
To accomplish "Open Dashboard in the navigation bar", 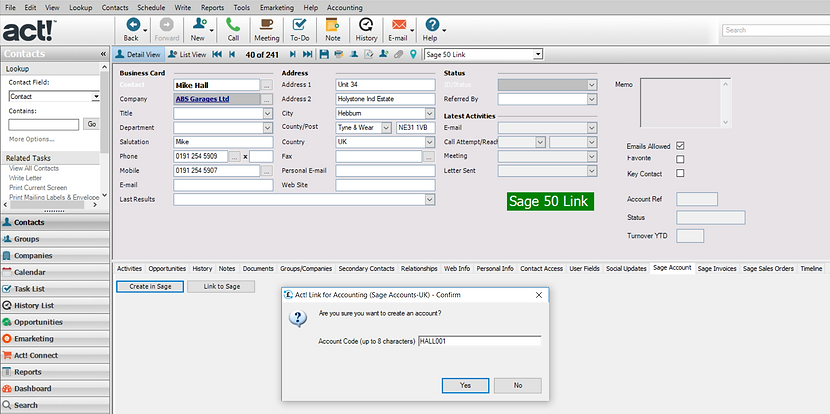I will 55,388.
